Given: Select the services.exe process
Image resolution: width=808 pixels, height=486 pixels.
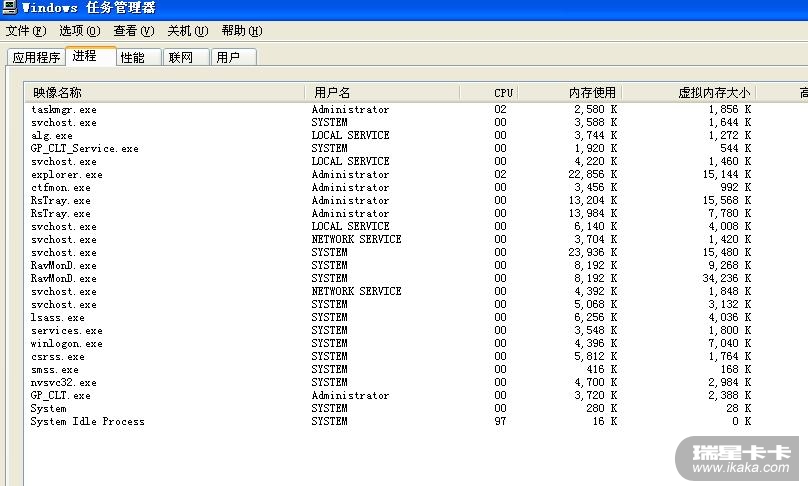Looking at the screenshot, I should pos(66,330).
